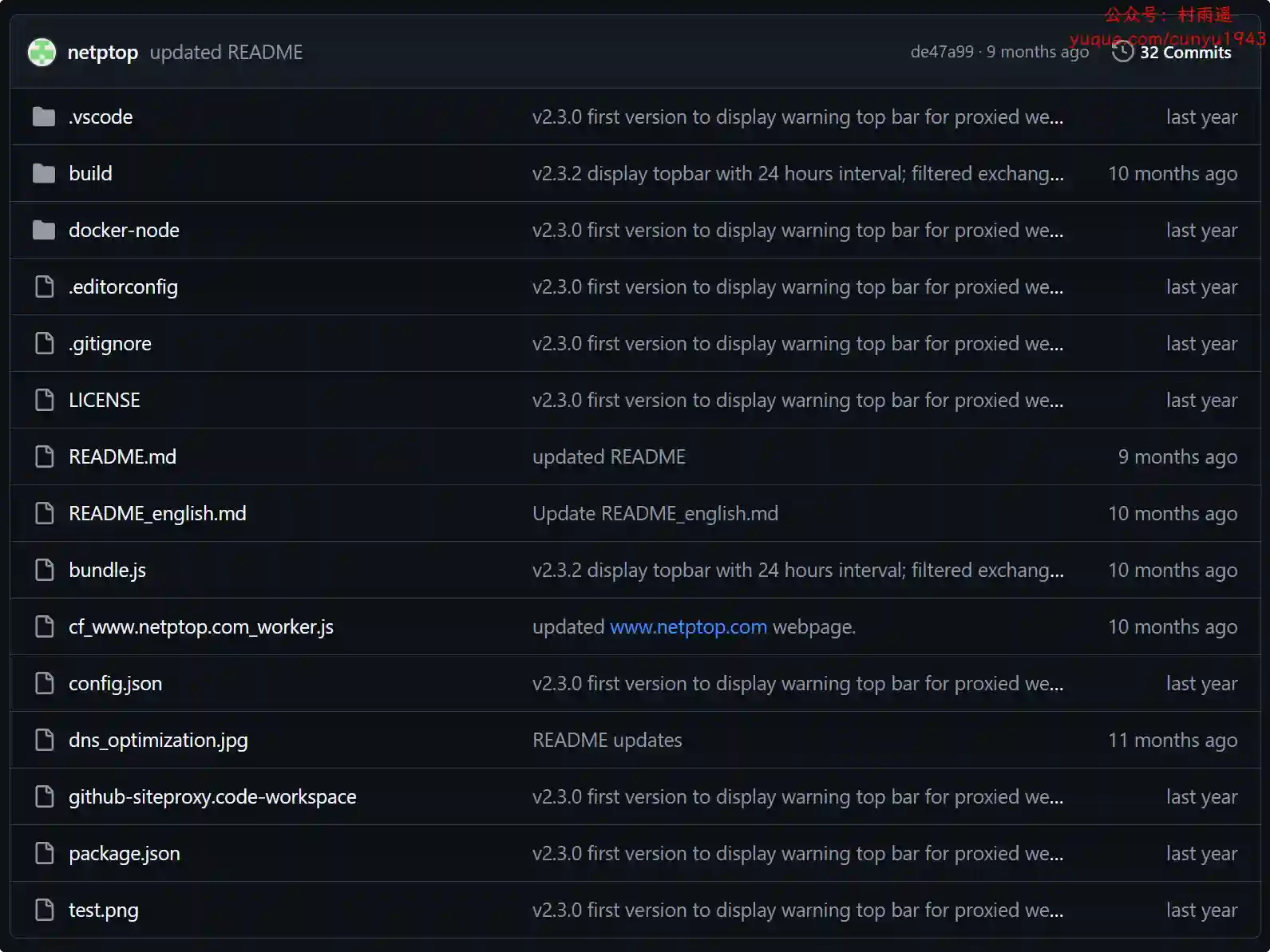The width and height of the screenshot is (1270, 952).
Task: Open the test.png row commit message
Action: (797, 911)
